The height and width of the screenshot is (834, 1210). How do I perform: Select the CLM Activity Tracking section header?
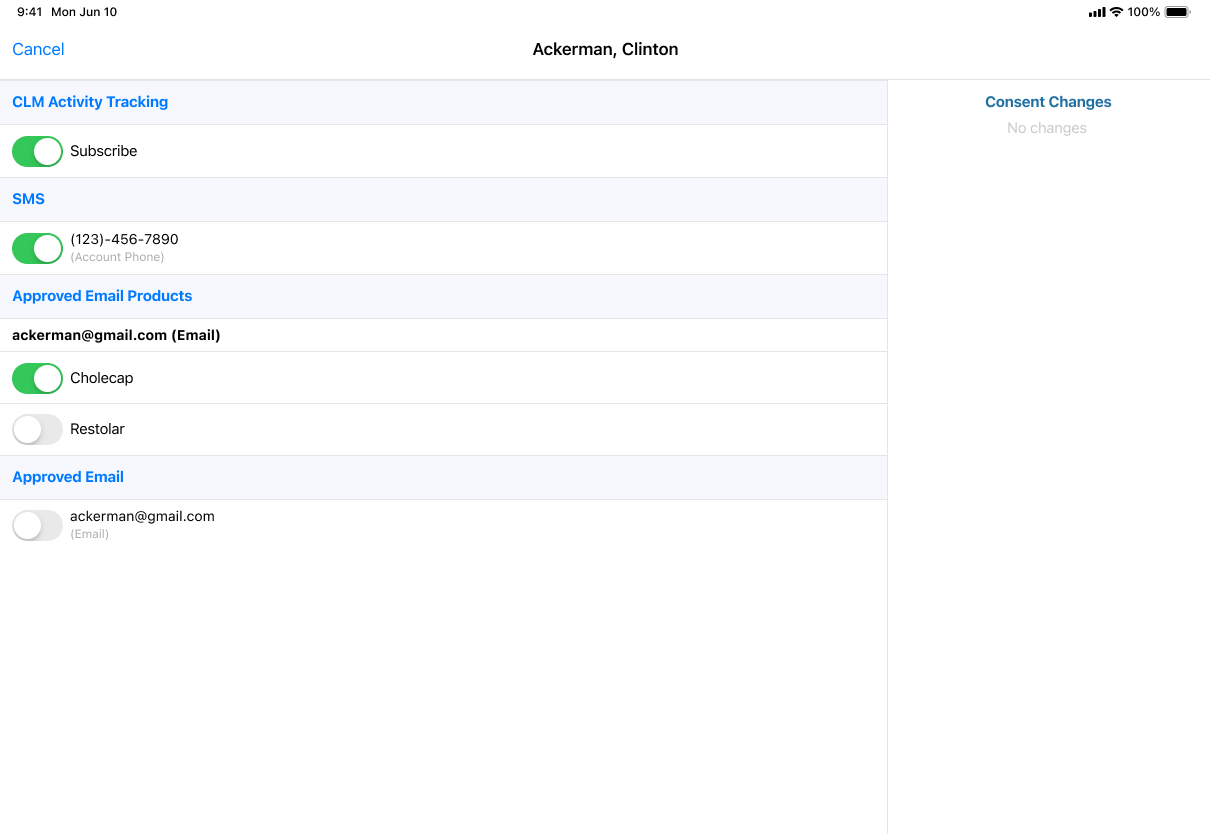pyautogui.click(x=90, y=102)
